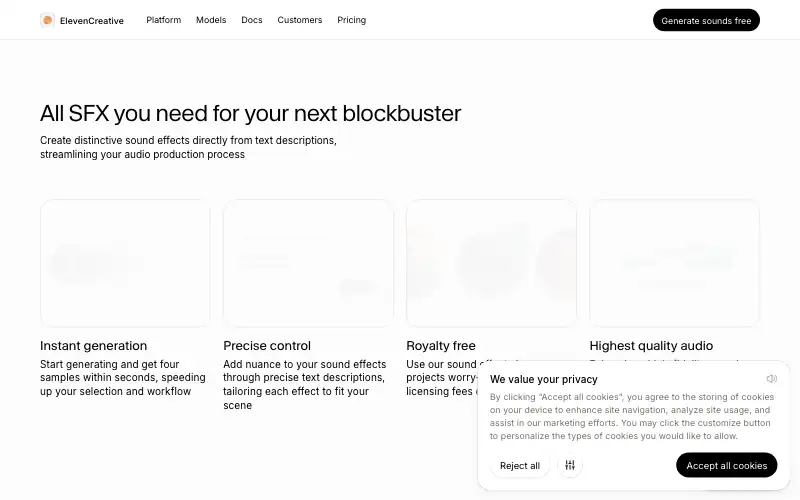
Task: Open the cookie customize sliders icon
Action: (570, 465)
